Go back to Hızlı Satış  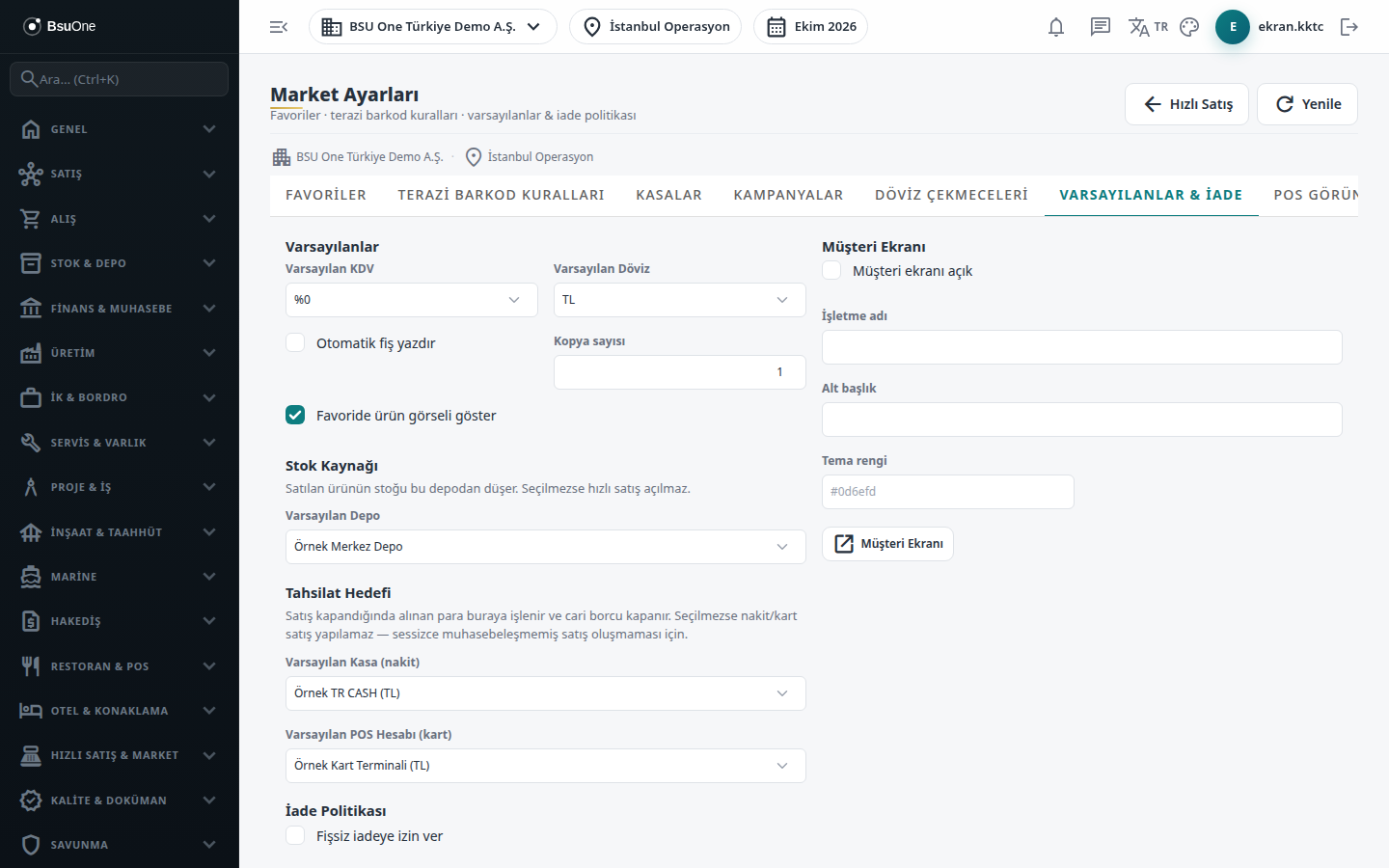1186,104
